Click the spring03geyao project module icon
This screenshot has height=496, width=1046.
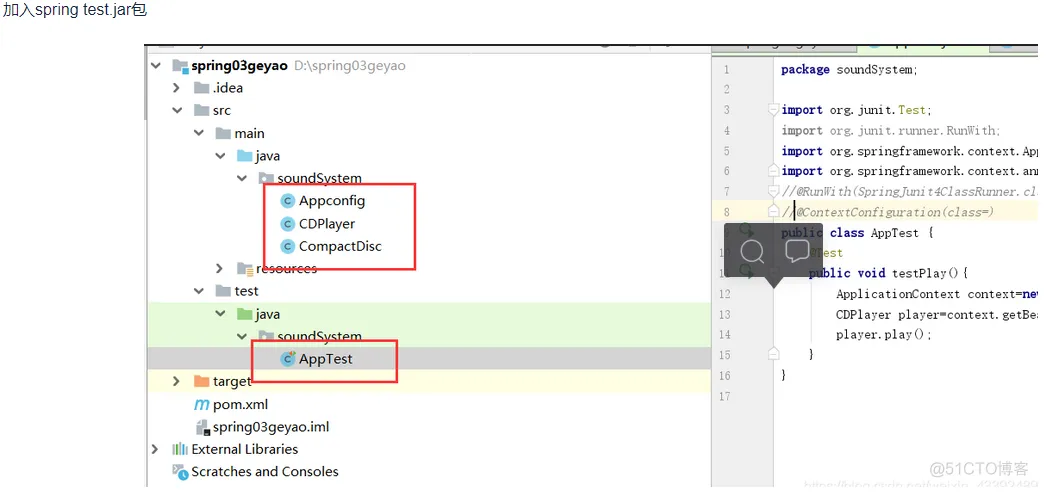click(x=180, y=66)
